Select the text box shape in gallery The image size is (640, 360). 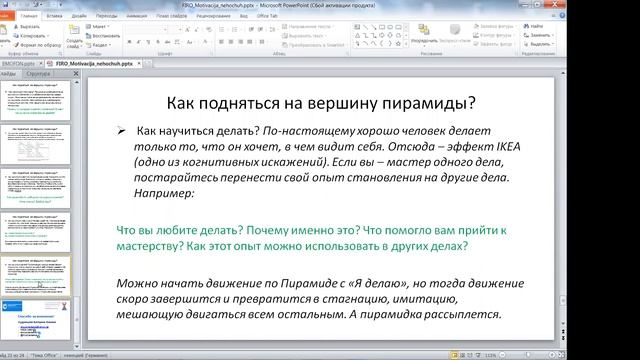click(x=357, y=27)
